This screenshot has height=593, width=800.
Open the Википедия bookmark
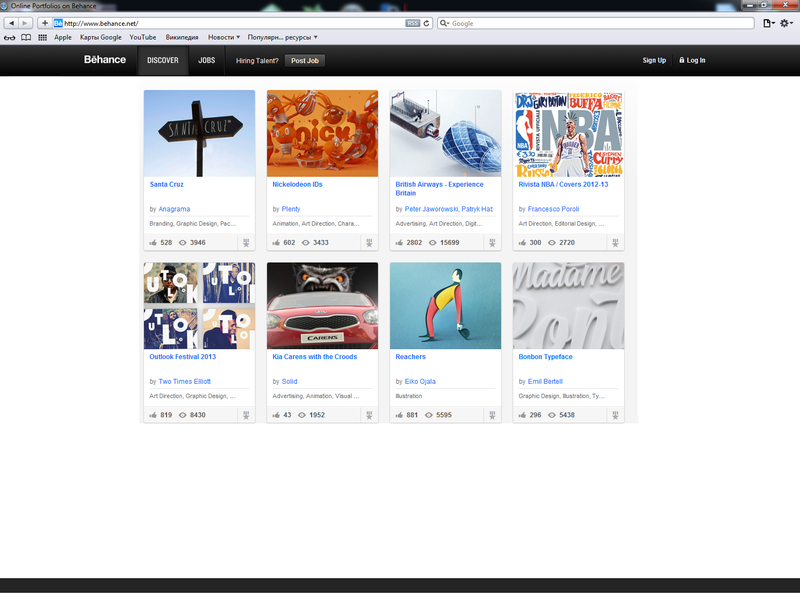[x=182, y=37]
